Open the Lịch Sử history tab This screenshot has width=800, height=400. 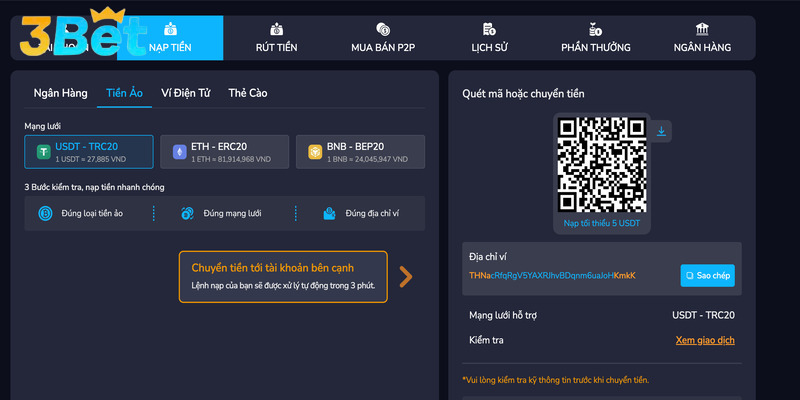point(489,38)
